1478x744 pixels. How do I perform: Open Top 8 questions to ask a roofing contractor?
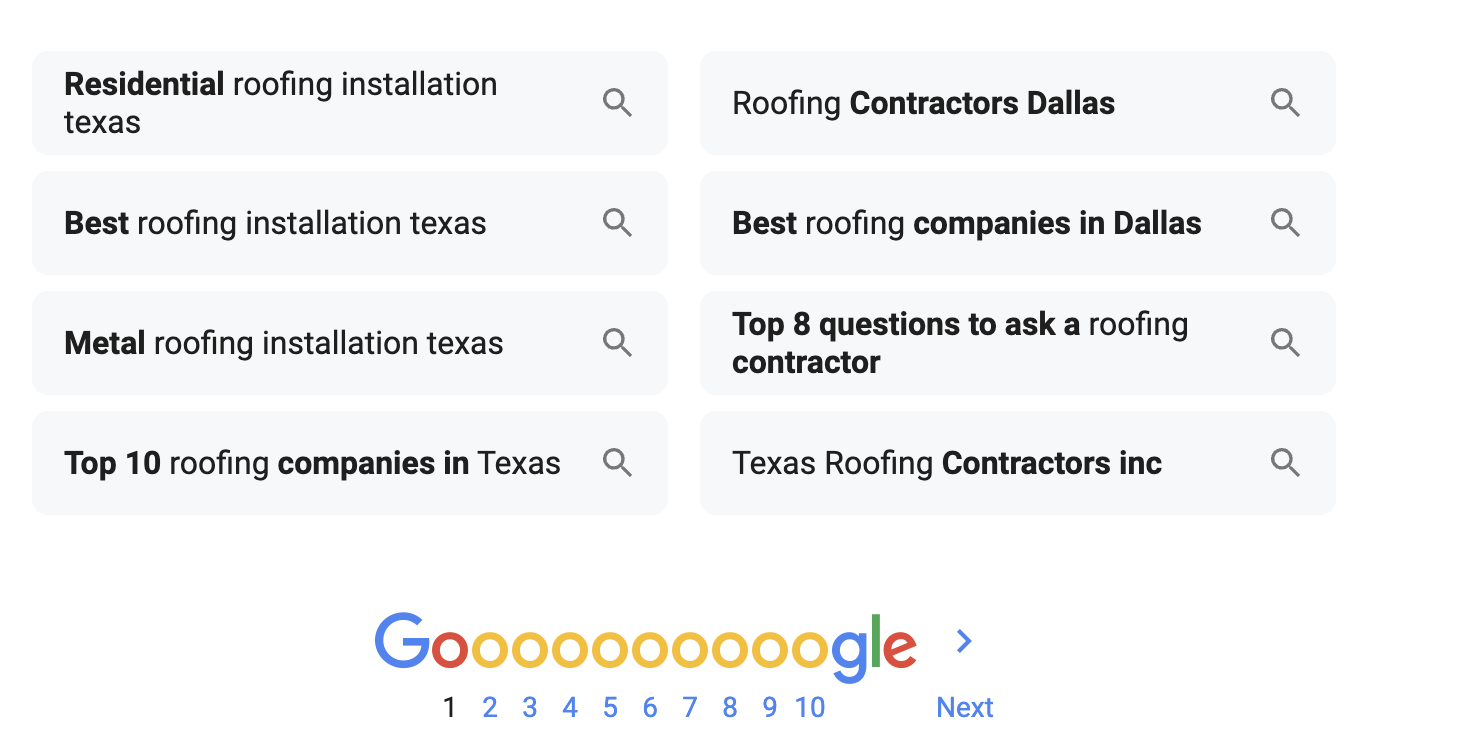pos(959,343)
